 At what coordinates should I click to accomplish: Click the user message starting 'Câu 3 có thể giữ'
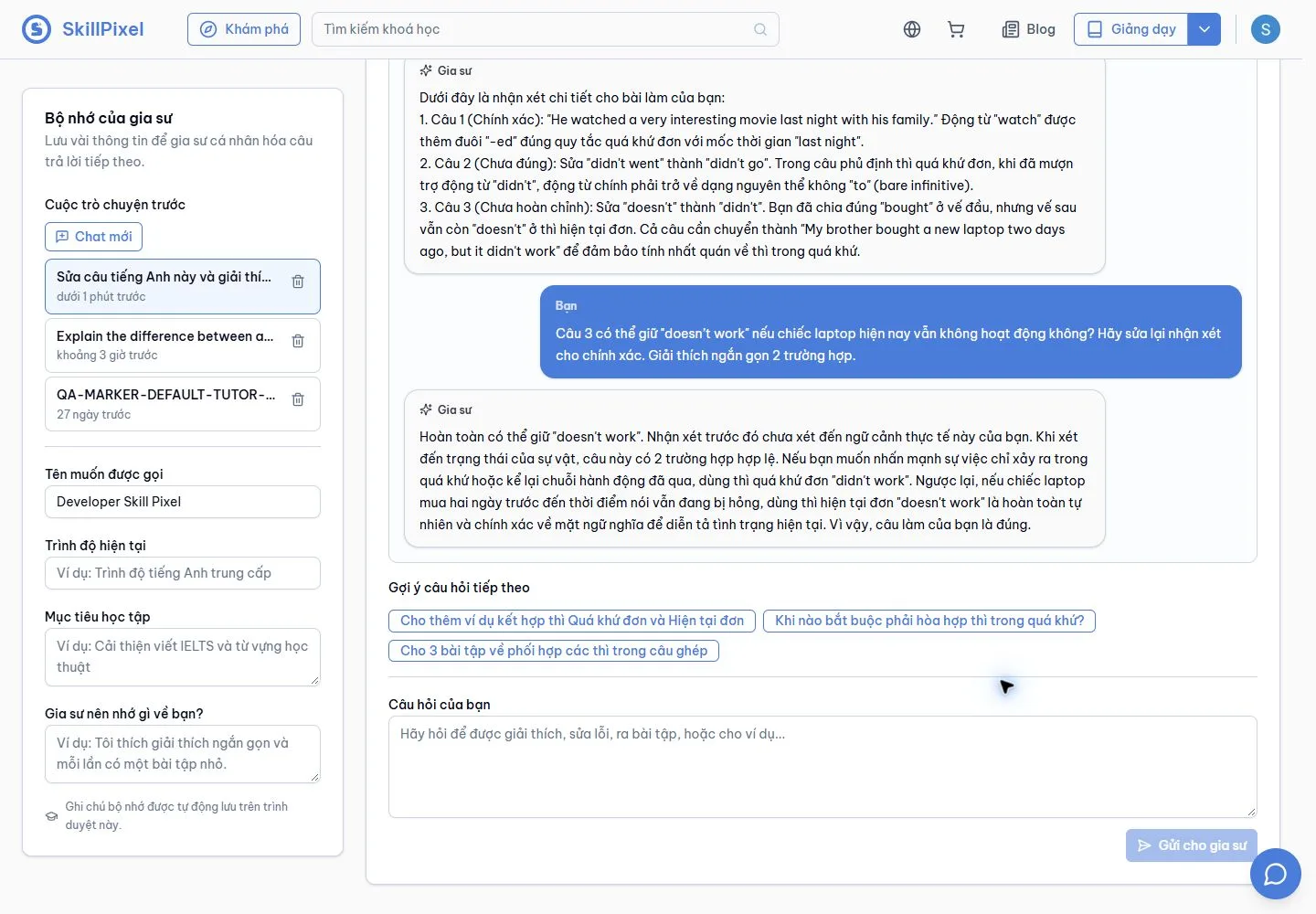pos(891,332)
